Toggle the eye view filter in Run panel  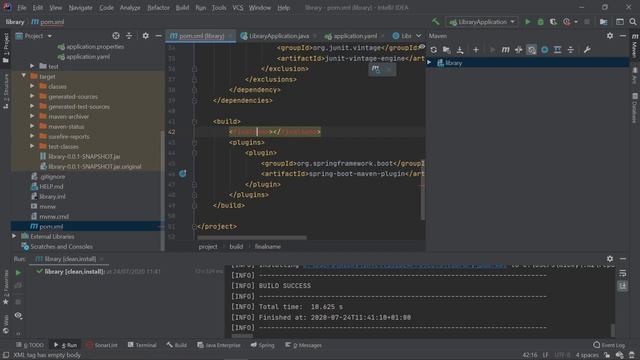(x=18, y=315)
